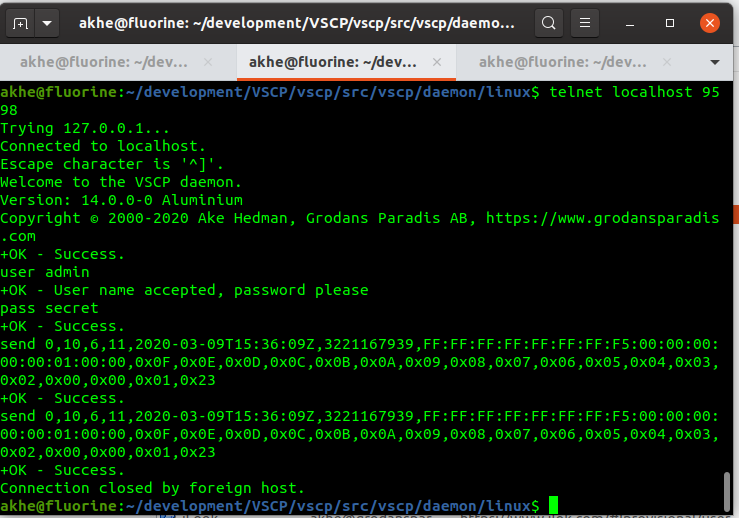
Task: Click the 'pass secret' command line
Action: click(x=49, y=308)
